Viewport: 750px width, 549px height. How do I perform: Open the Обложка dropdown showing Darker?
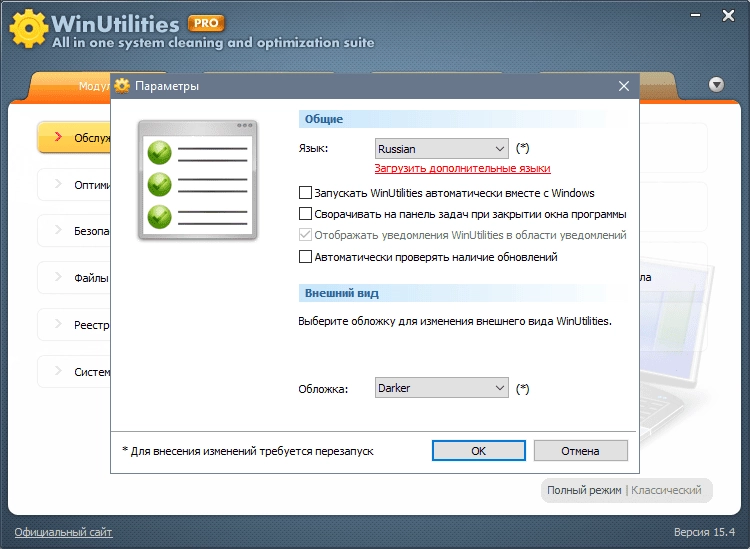click(x=441, y=388)
